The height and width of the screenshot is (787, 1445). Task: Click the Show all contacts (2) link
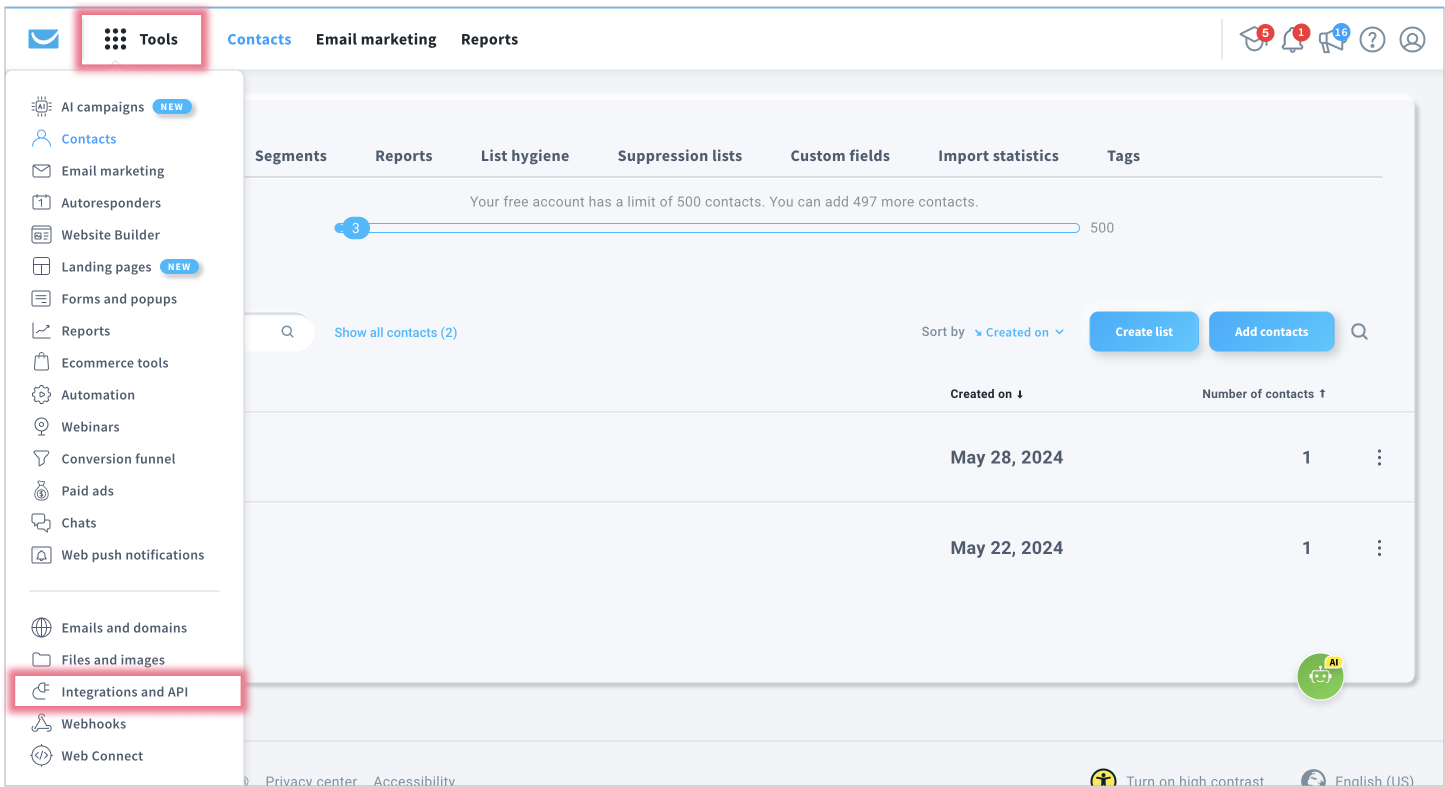coord(396,332)
